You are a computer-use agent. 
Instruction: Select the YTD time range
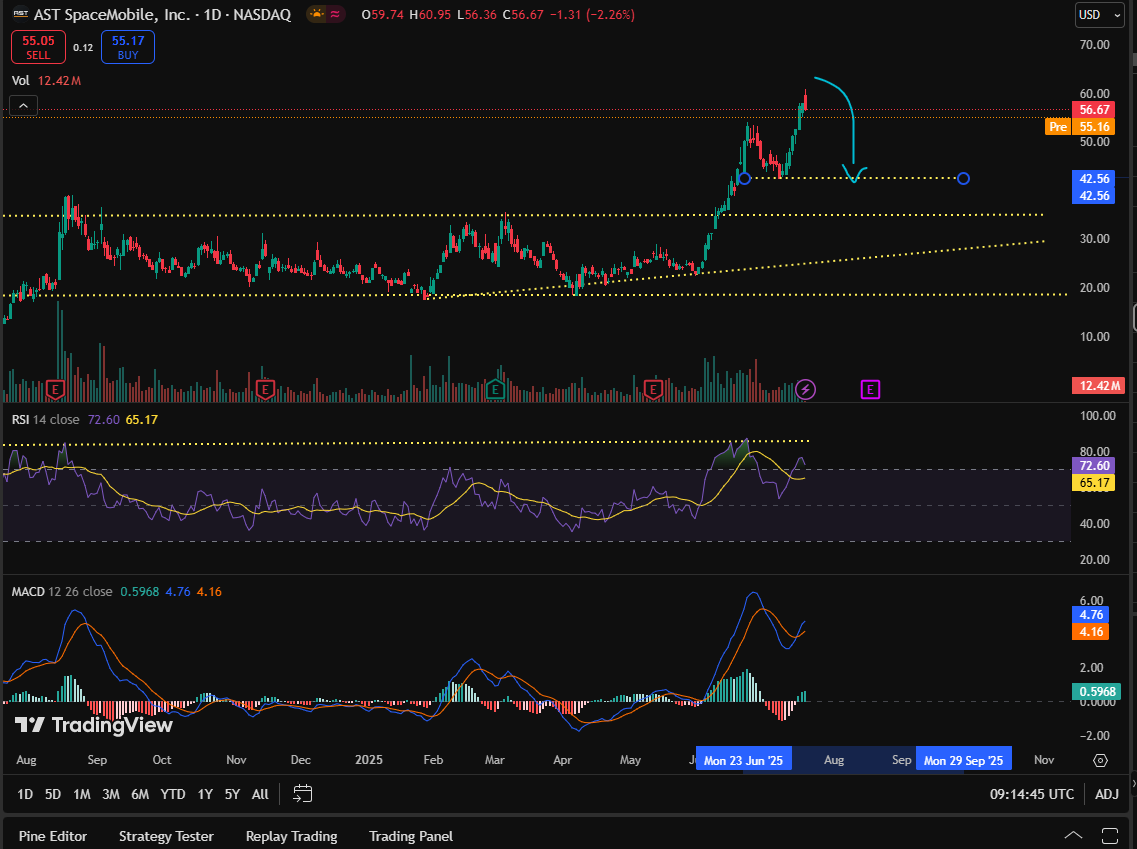[x=173, y=794]
